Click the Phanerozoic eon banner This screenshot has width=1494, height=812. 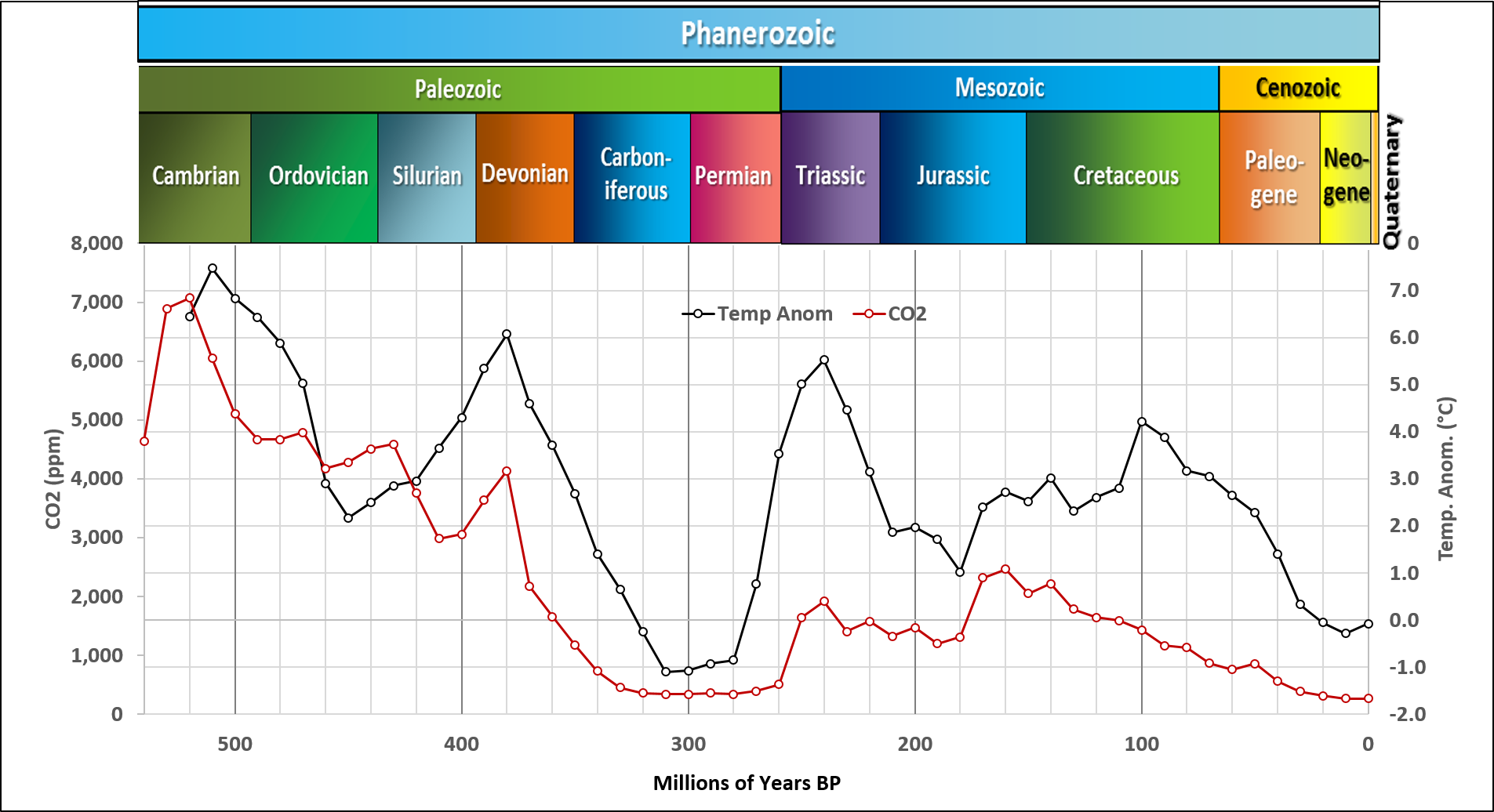pos(758,34)
